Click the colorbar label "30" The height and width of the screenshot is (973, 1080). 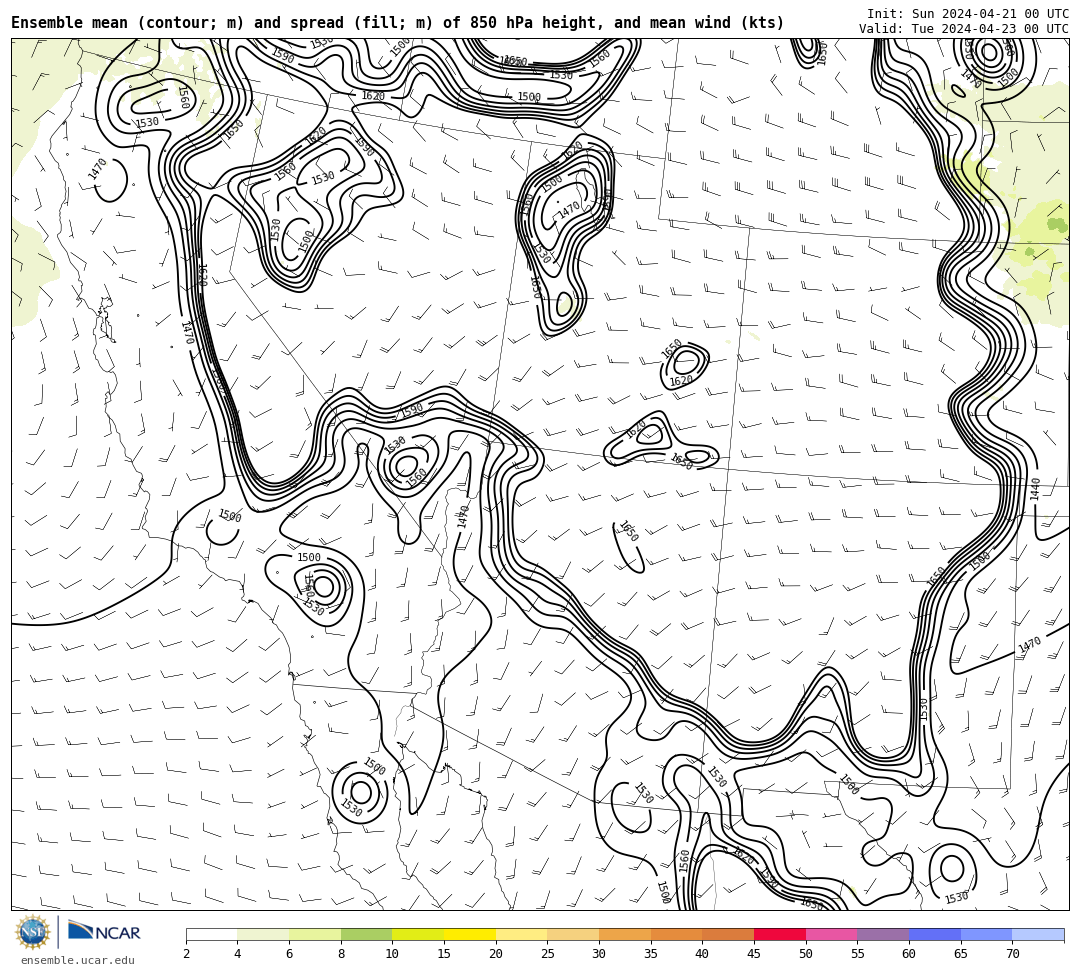(x=599, y=954)
